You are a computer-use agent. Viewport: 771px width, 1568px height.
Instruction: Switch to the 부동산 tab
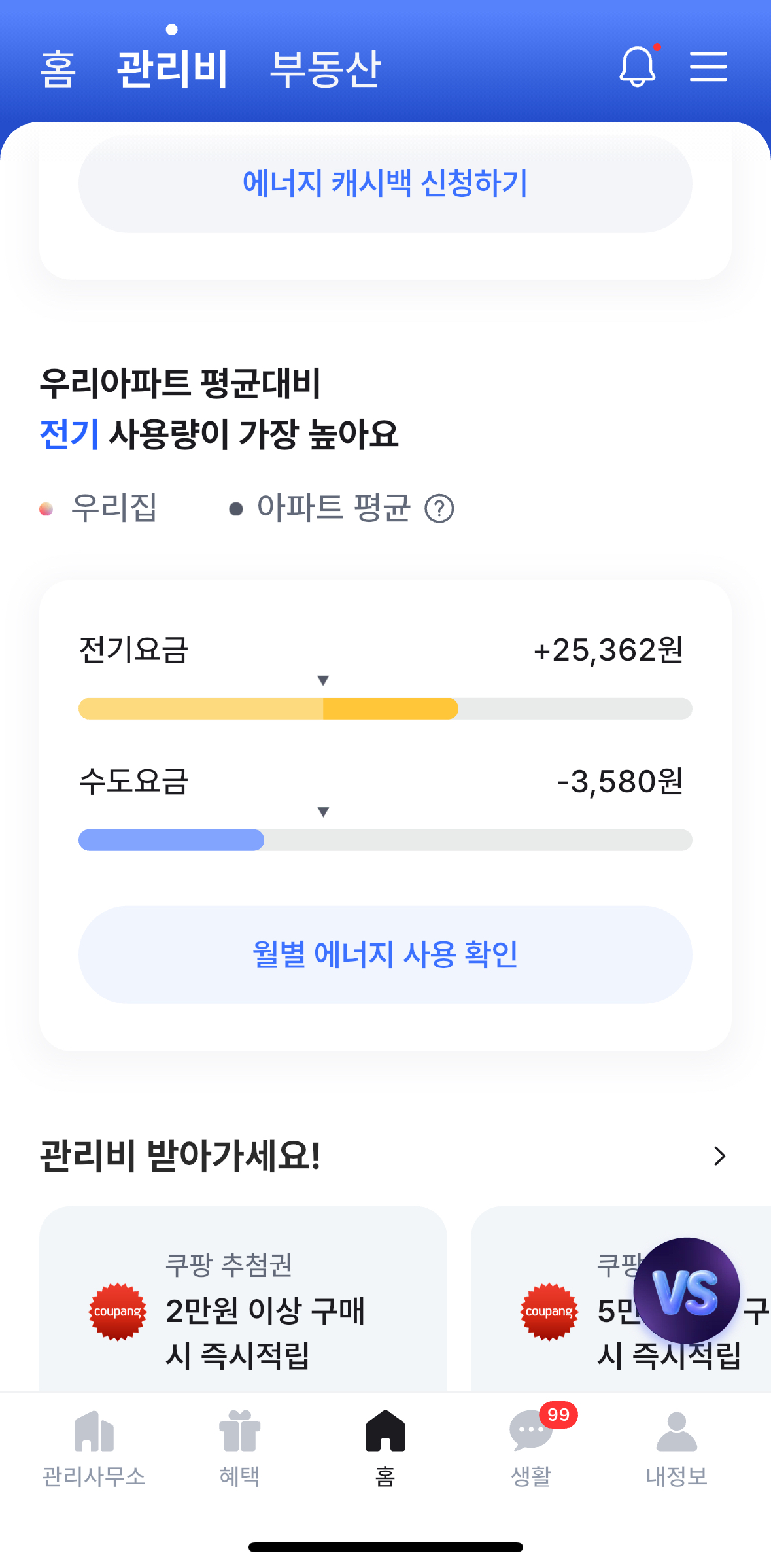coord(325,69)
